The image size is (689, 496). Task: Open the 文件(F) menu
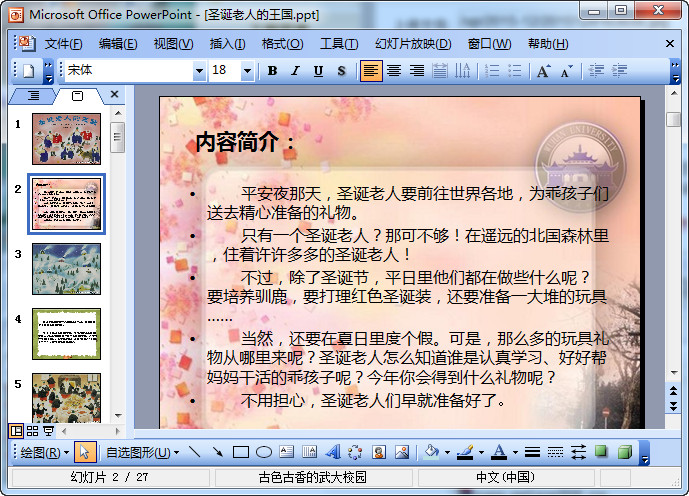point(64,44)
